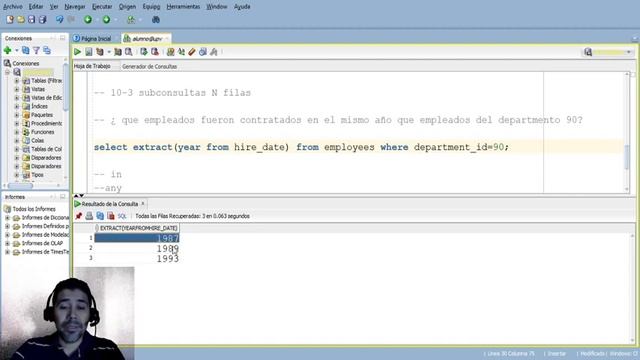The image size is (640, 360).
Task: Open the Herramientas menu
Action: point(183,7)
